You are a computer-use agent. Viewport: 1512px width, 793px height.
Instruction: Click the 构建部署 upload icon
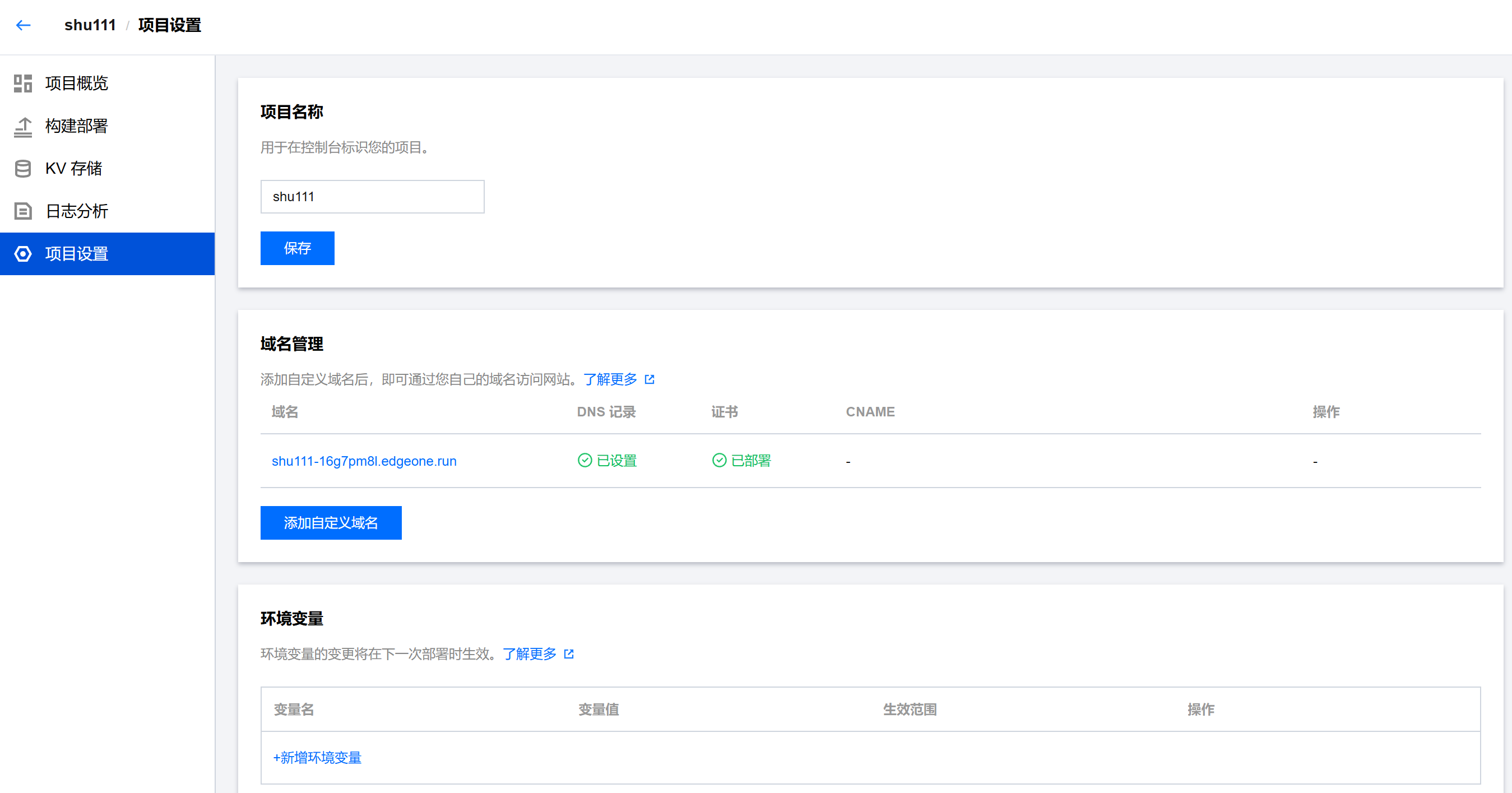coord(23,126)
